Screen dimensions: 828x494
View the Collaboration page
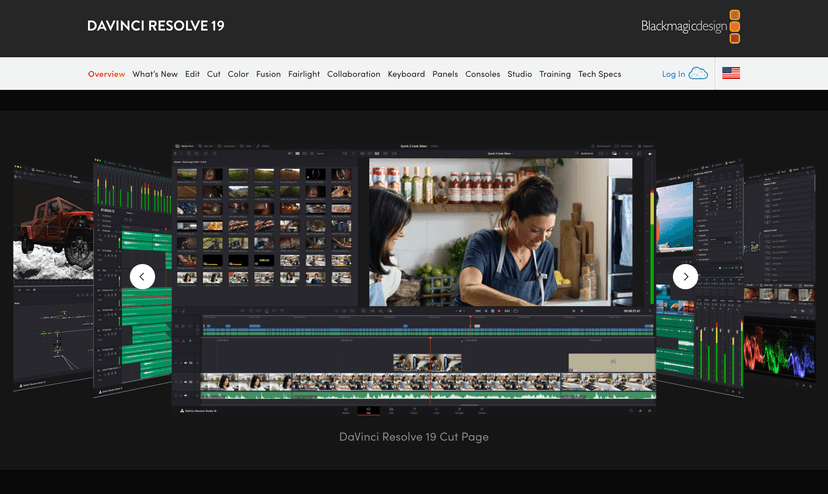tap(353, 74)
